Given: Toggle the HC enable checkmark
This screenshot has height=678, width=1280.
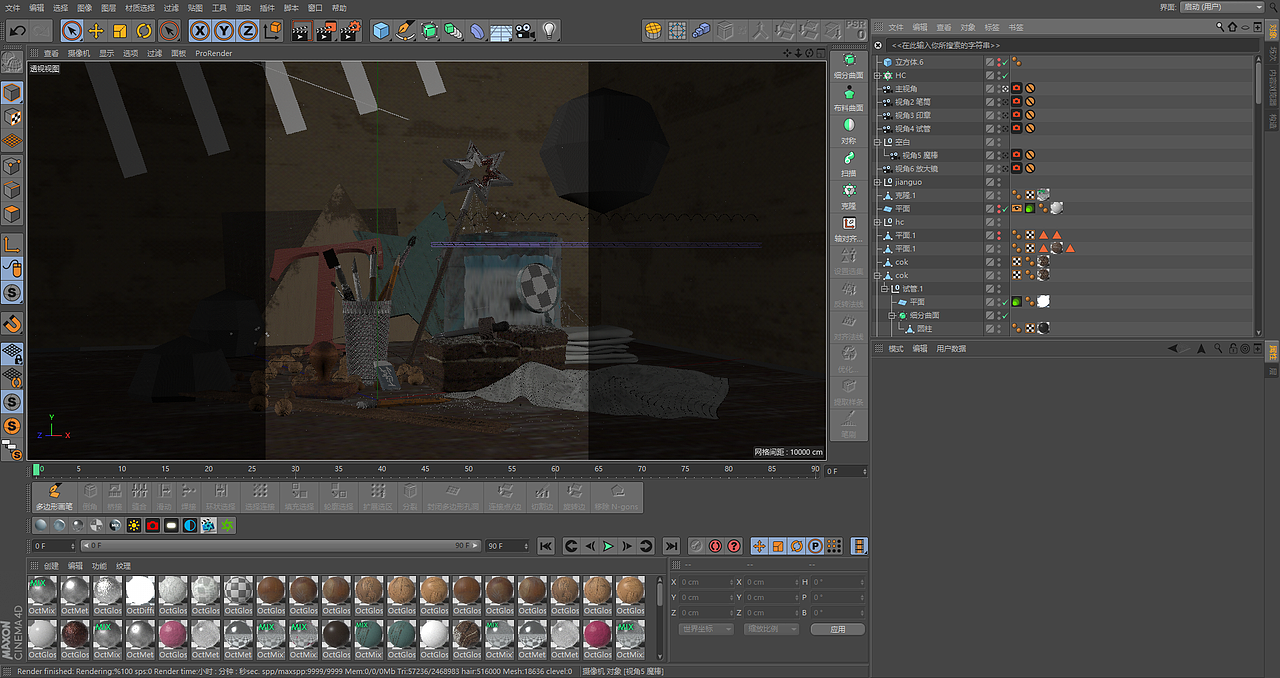Looking at the screenshot, I should click(1005, 75).
